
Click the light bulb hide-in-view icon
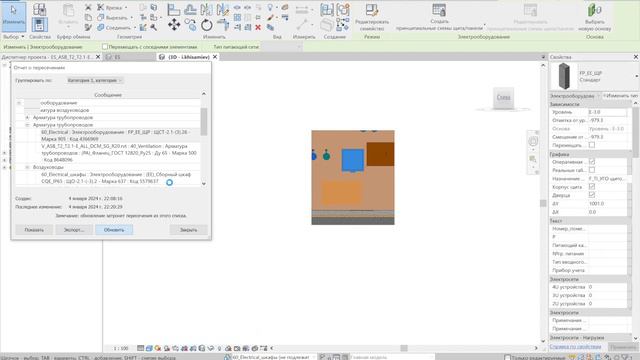(270, 7)
